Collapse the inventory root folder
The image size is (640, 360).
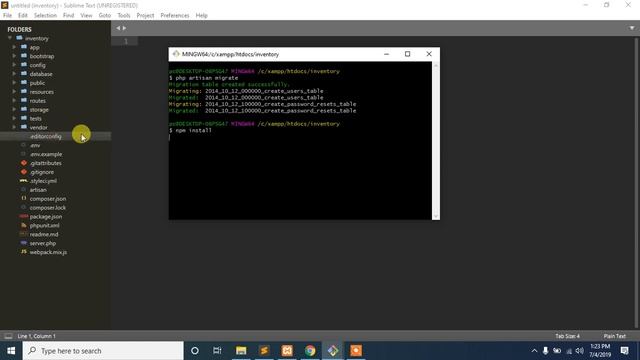coord(10,38)
